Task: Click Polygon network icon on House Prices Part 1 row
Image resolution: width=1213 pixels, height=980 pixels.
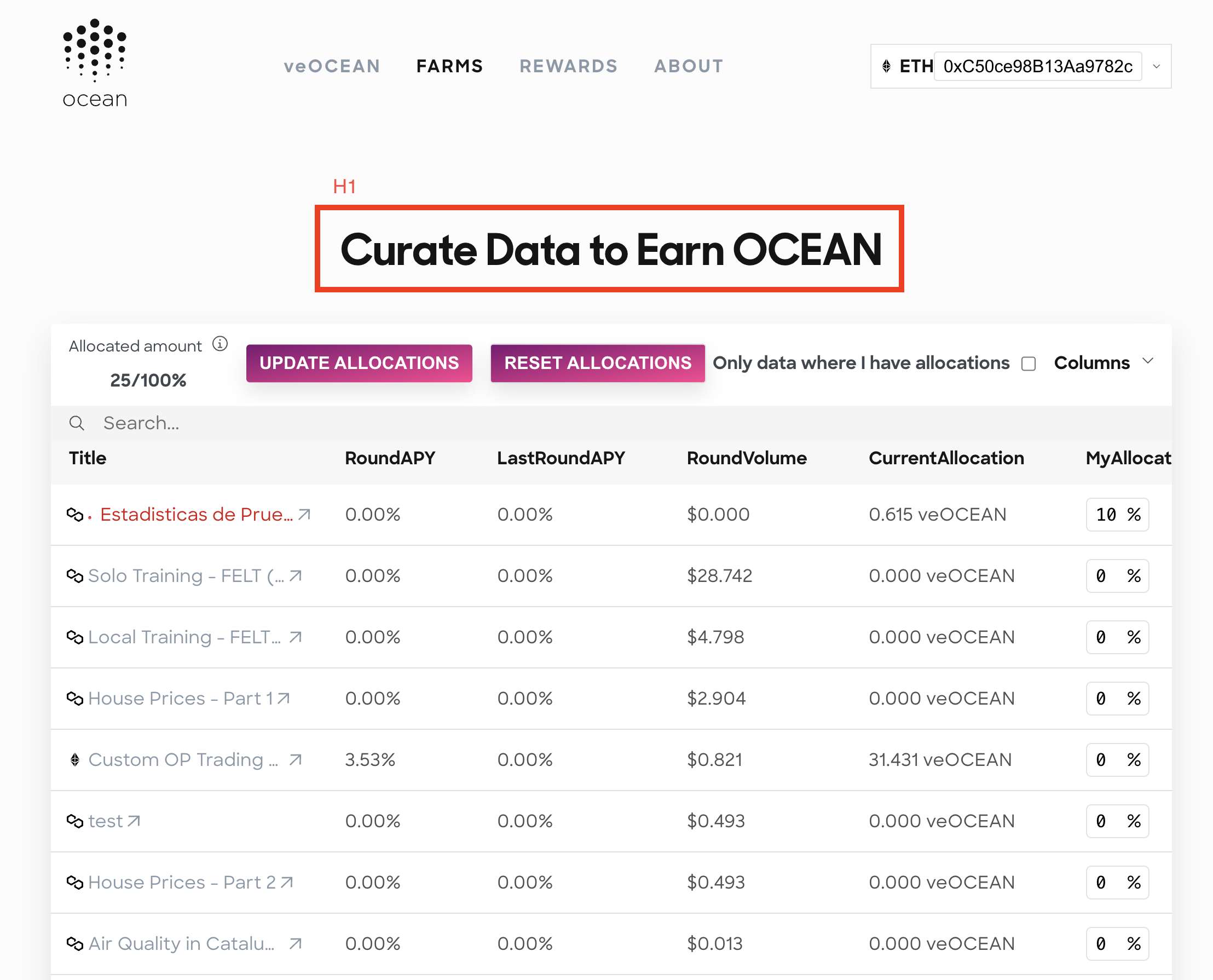Action: (74, 698)
